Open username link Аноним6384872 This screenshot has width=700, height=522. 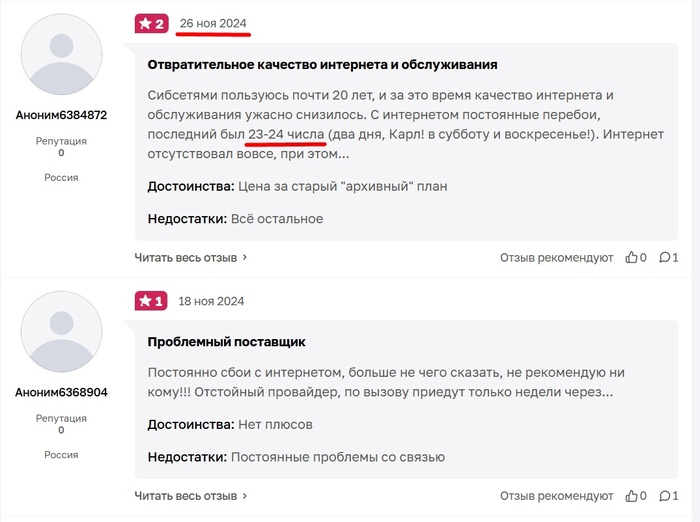62,115
